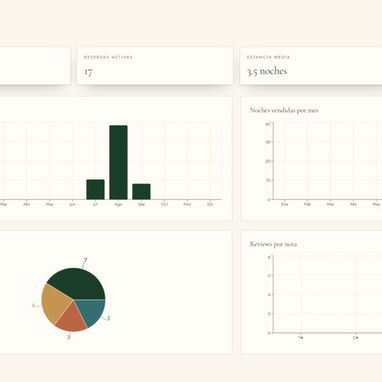Click the 'Noches vendidas por mes' title
The width and height of the screenshot is (382, 382).
(284, 110)
